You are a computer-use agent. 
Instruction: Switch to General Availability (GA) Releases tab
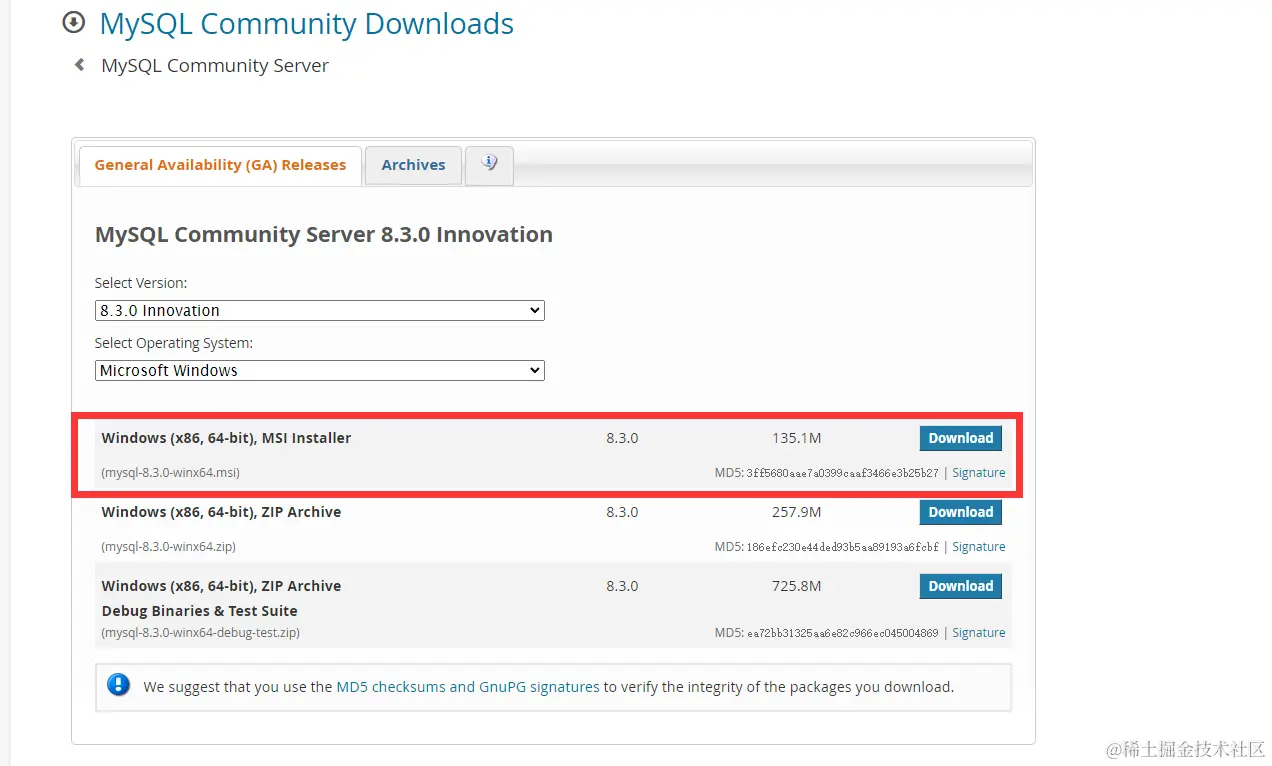220,165
